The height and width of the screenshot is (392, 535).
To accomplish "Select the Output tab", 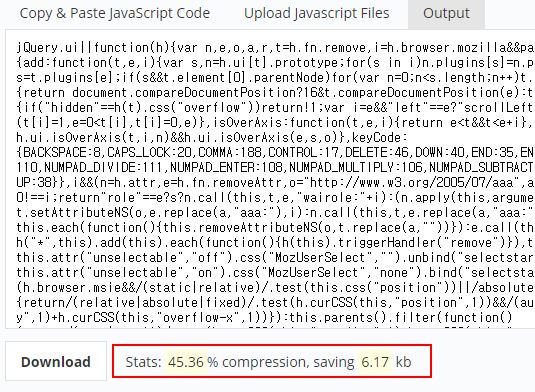I will coord(446,14).
